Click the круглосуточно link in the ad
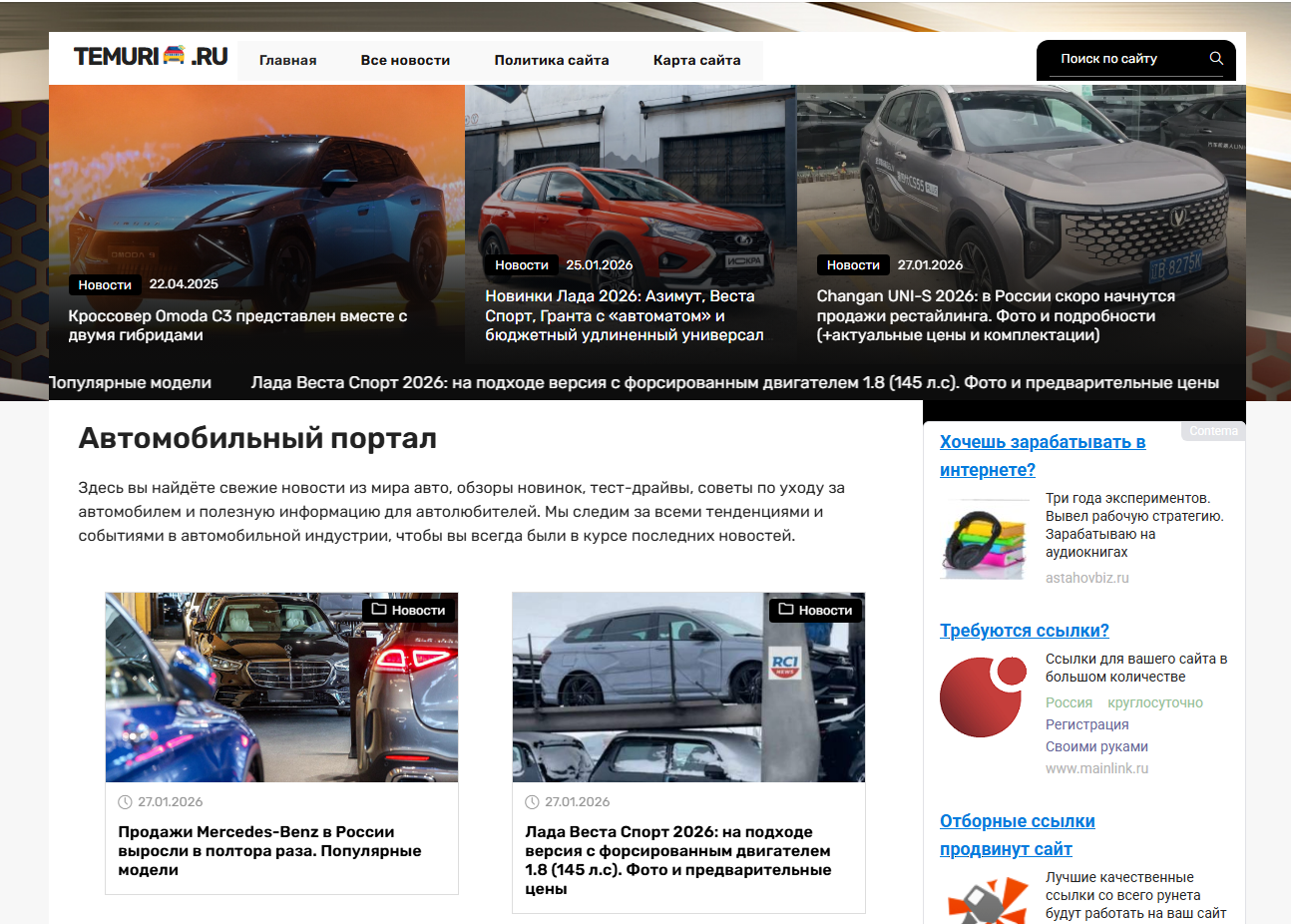The image size is (1291, 924). pyautogui.click(x=1155, y=702)
